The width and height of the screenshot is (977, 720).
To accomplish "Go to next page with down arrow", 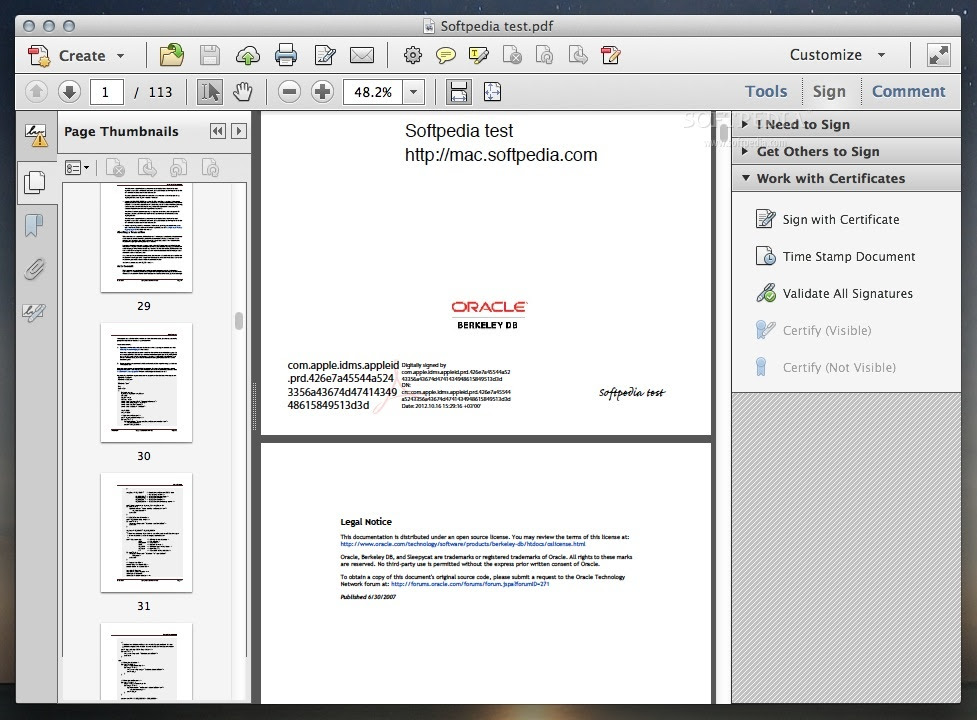I will tap(69, 92).
